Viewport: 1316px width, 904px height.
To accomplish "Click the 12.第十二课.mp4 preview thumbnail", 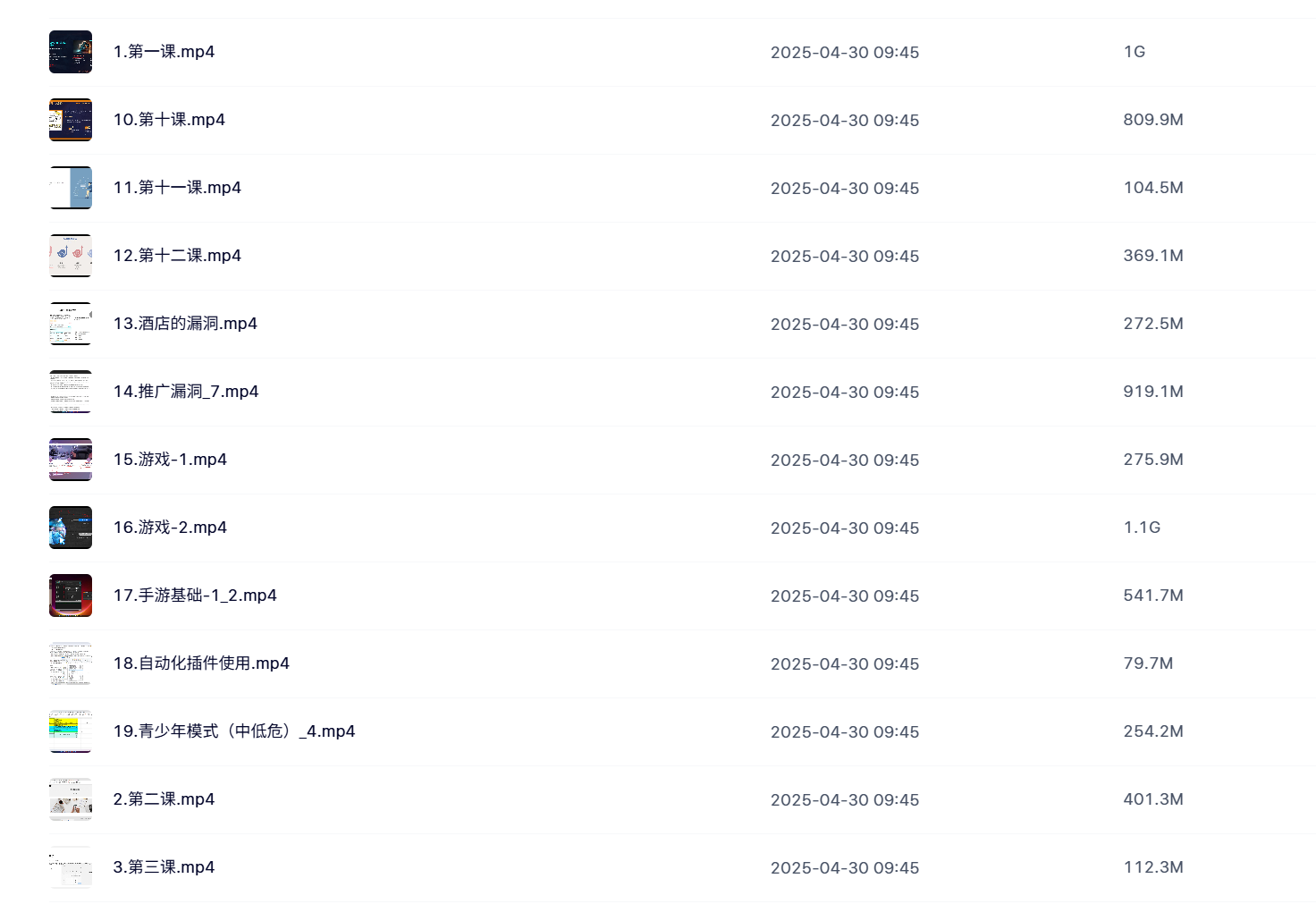I will click(x=71, y=256).
